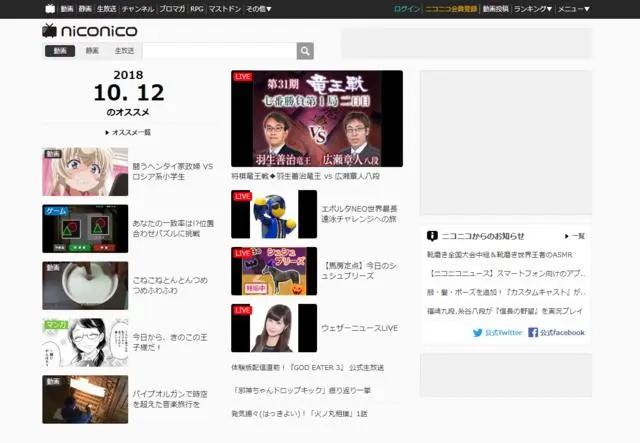
Task: Open the 竜王戦 shogi LIVE thumbnail
Action: (316, 118)
